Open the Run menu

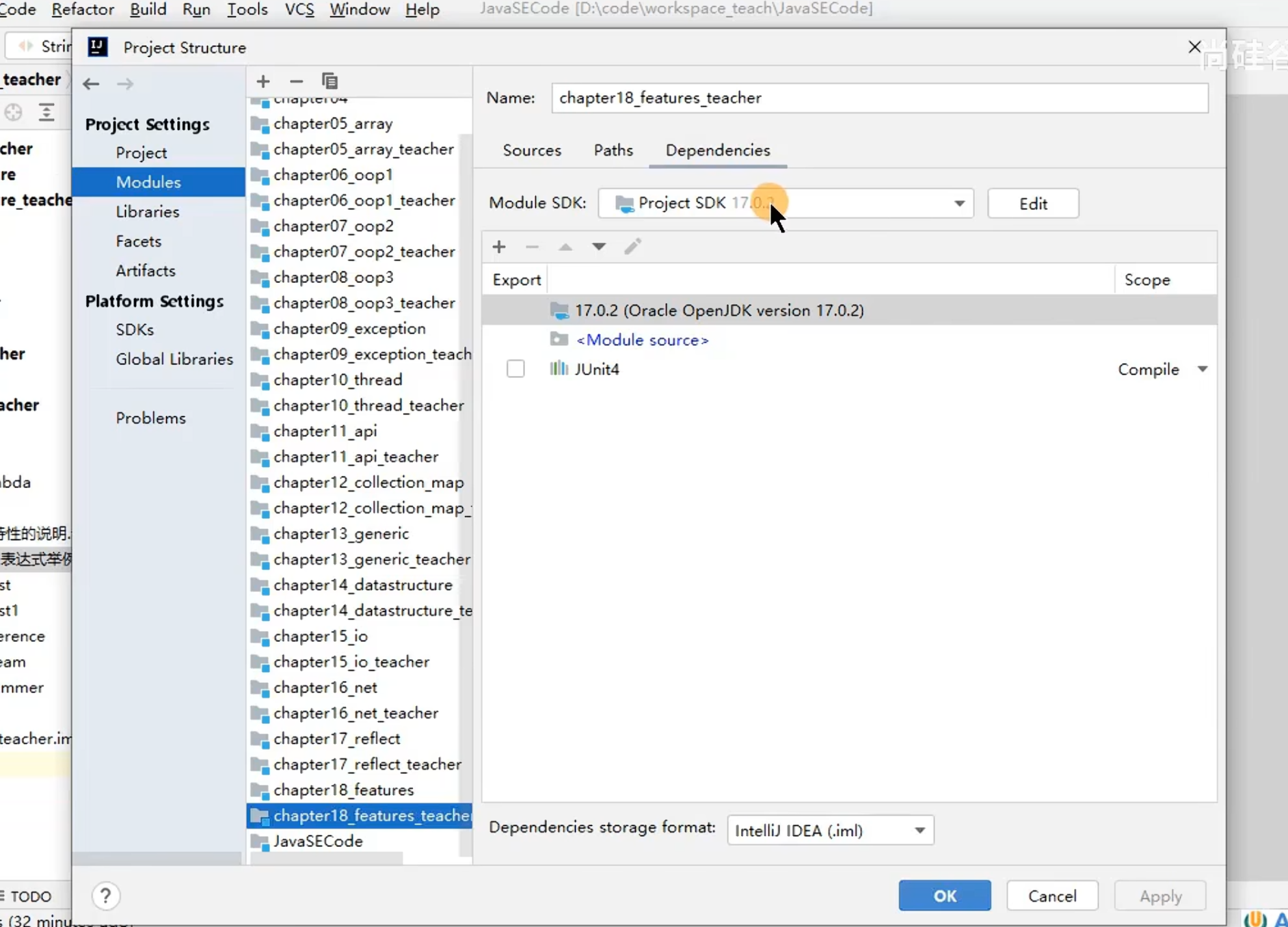pyautogui.click(x=196, y=10)
